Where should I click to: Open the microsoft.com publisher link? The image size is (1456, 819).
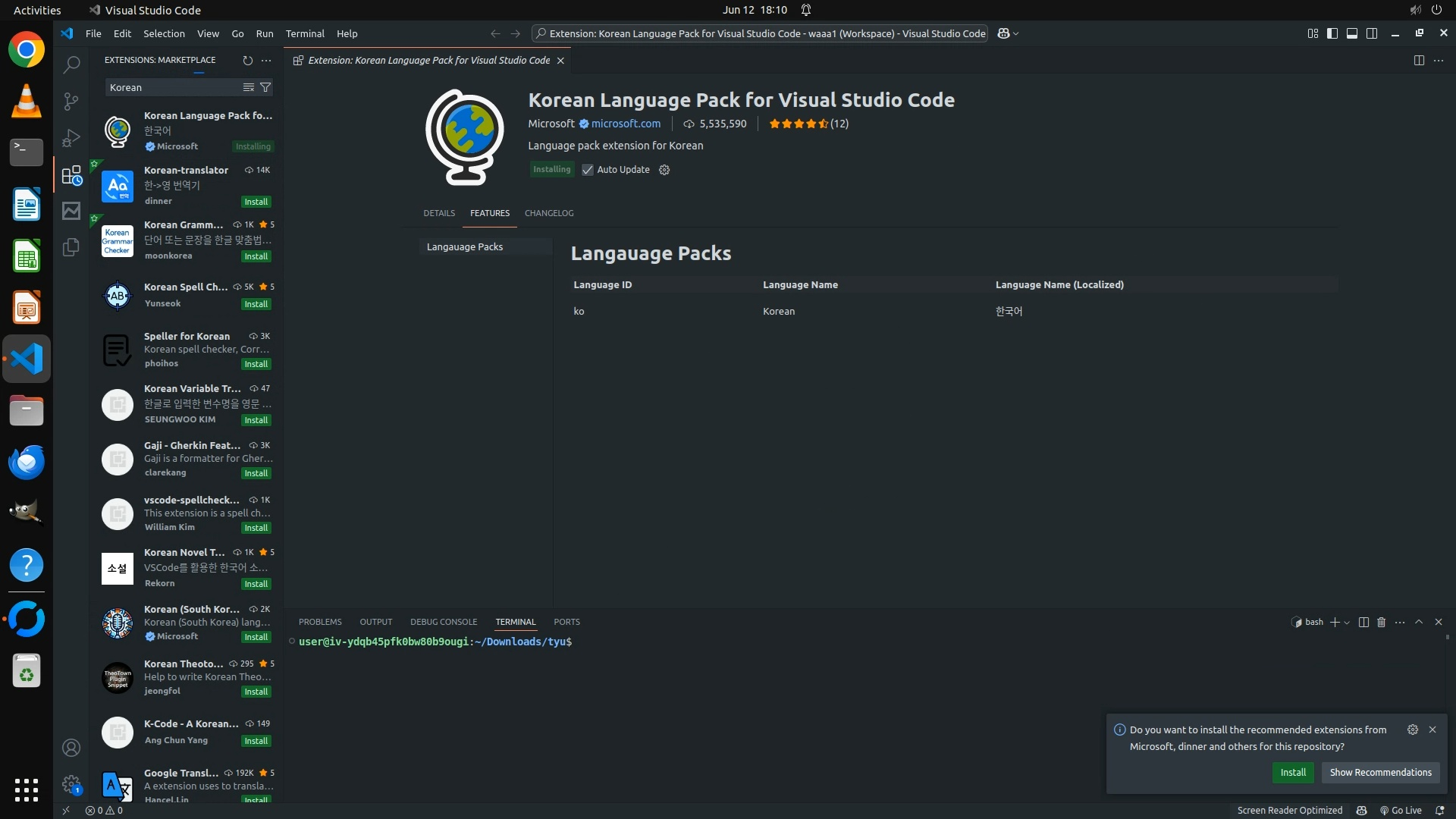point(626,124)
